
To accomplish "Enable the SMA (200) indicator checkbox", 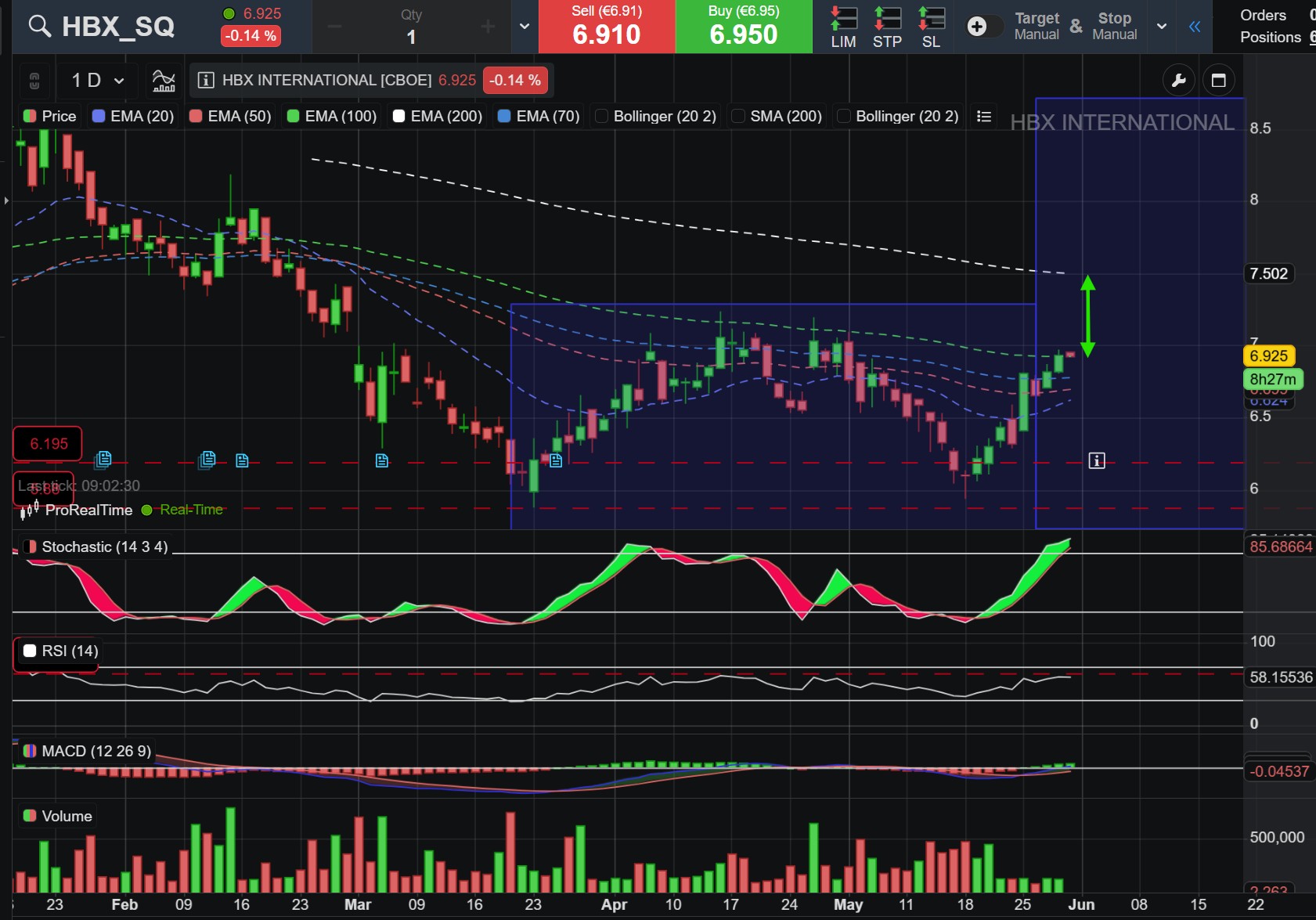I will click(x=737, y=116).
